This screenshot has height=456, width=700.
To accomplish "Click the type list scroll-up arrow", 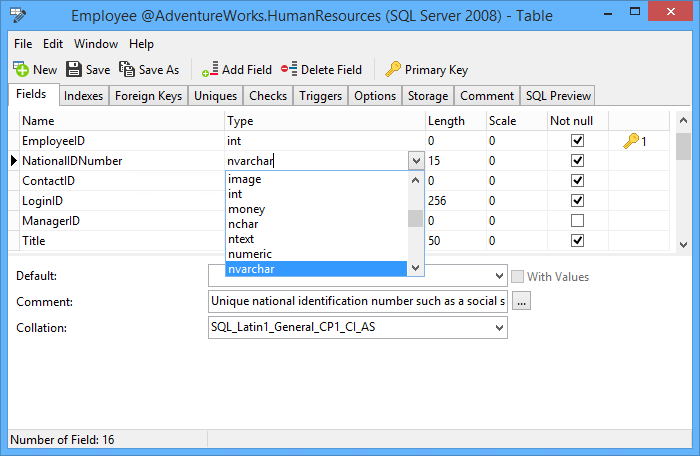I will (415, 180).
